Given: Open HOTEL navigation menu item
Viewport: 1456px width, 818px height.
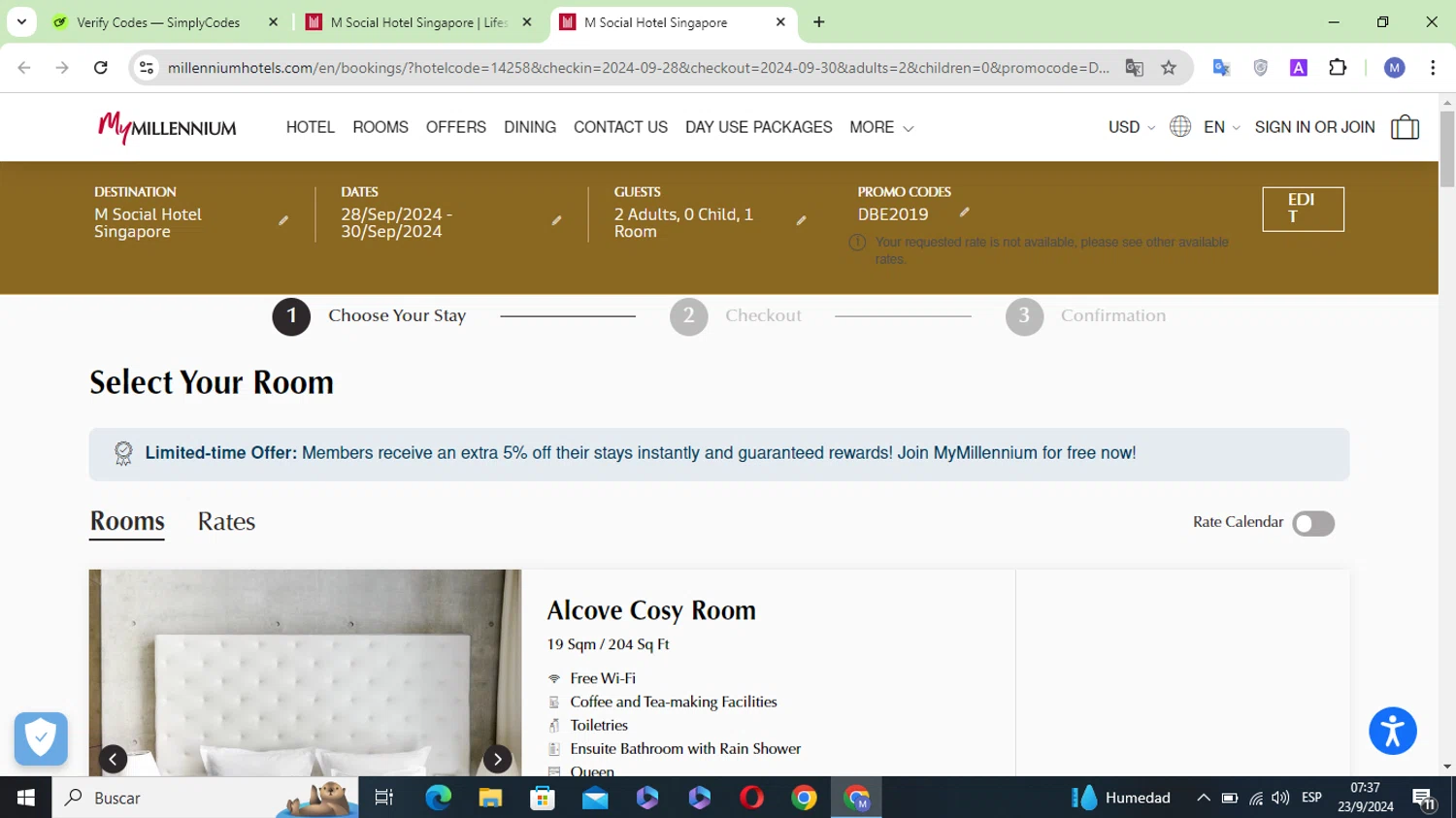Looking at the screenshot, I should 310,127.
